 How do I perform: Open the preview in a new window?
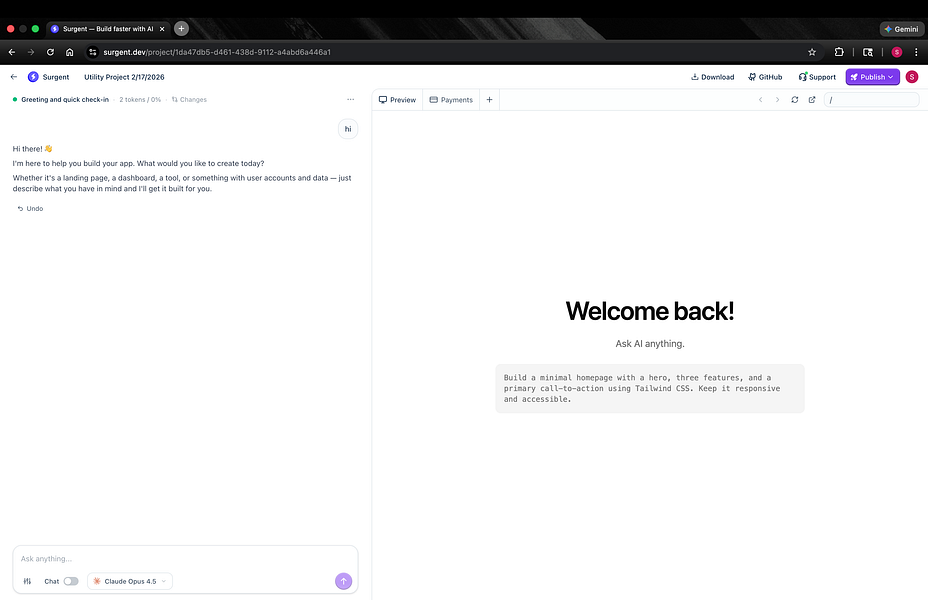(812, 99)
